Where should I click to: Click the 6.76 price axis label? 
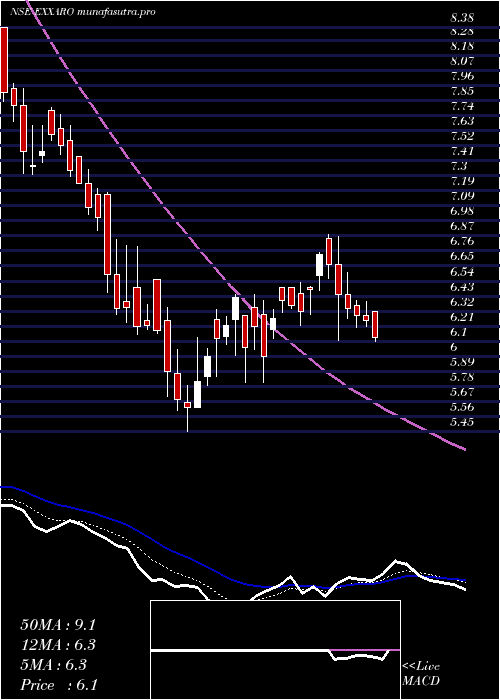click(462, 242)
